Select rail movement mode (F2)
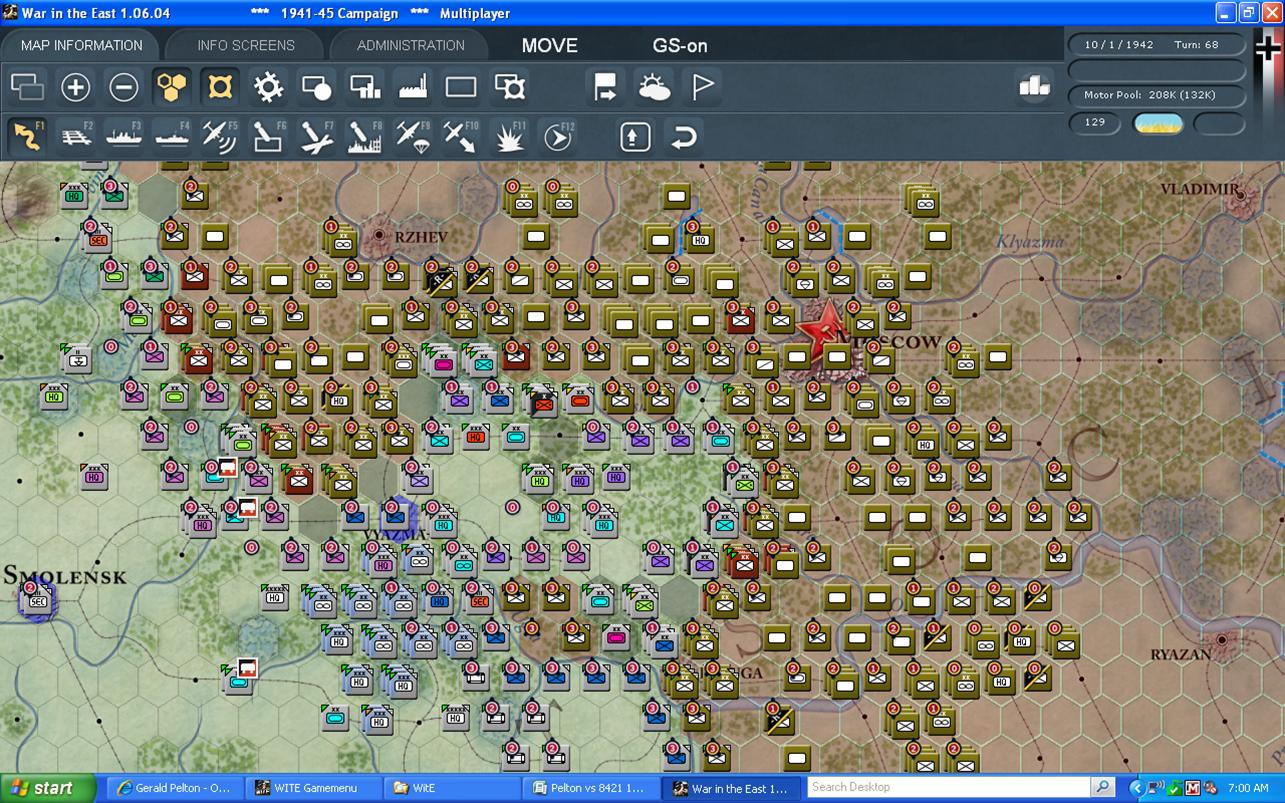 pyautogui.click(x=76, y=136)
